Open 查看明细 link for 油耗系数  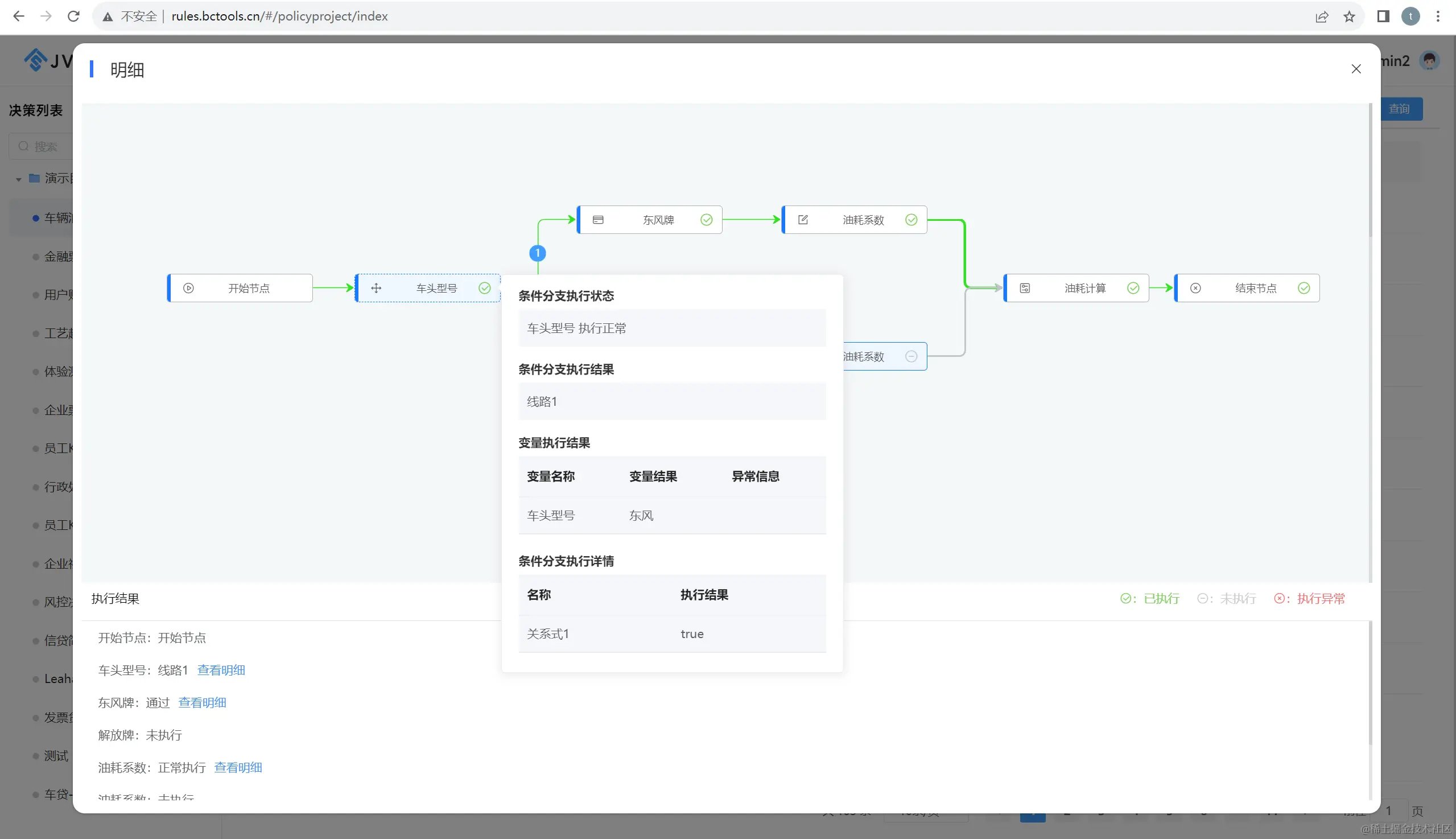click(x=238, y=767)
